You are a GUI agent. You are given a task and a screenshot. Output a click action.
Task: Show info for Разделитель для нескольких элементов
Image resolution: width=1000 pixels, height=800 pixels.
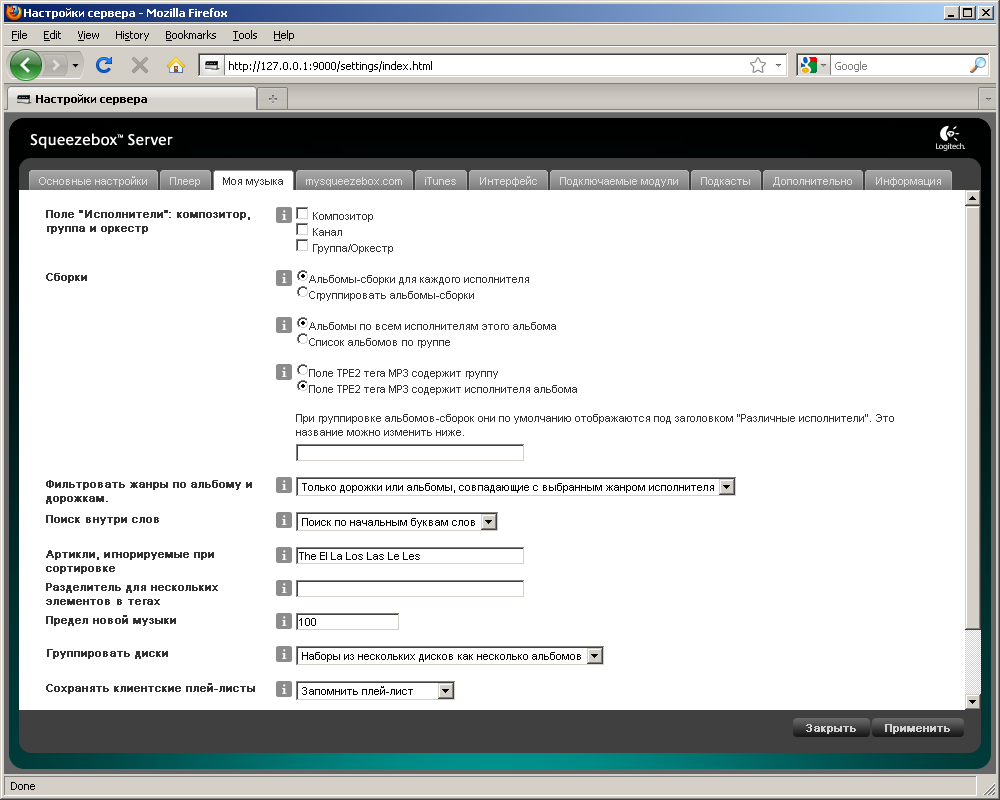pyautogui.click(x=284, y=588)
